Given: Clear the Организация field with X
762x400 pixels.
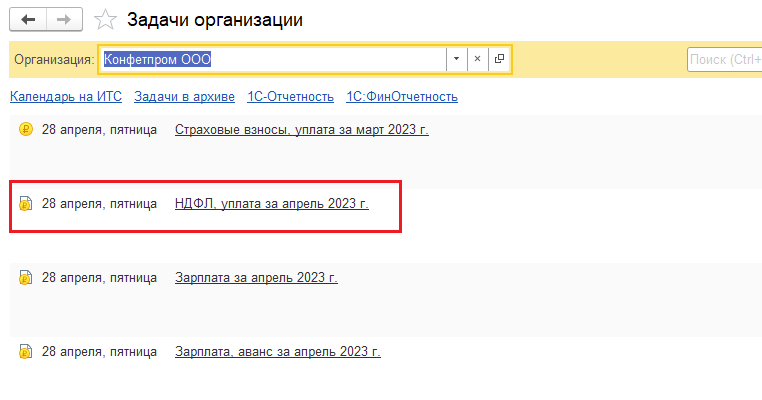Looking at the screenshot, I should [477, 59].
